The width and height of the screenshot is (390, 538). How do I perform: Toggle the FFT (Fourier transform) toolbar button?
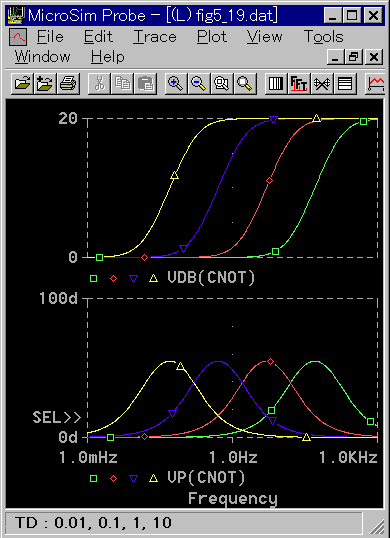[x=299, y=83]
